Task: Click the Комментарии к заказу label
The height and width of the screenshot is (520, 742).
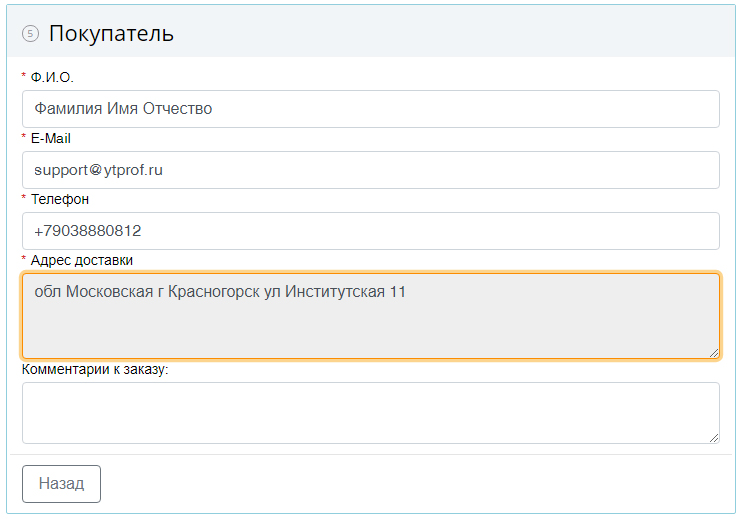Action: point(95,369)
